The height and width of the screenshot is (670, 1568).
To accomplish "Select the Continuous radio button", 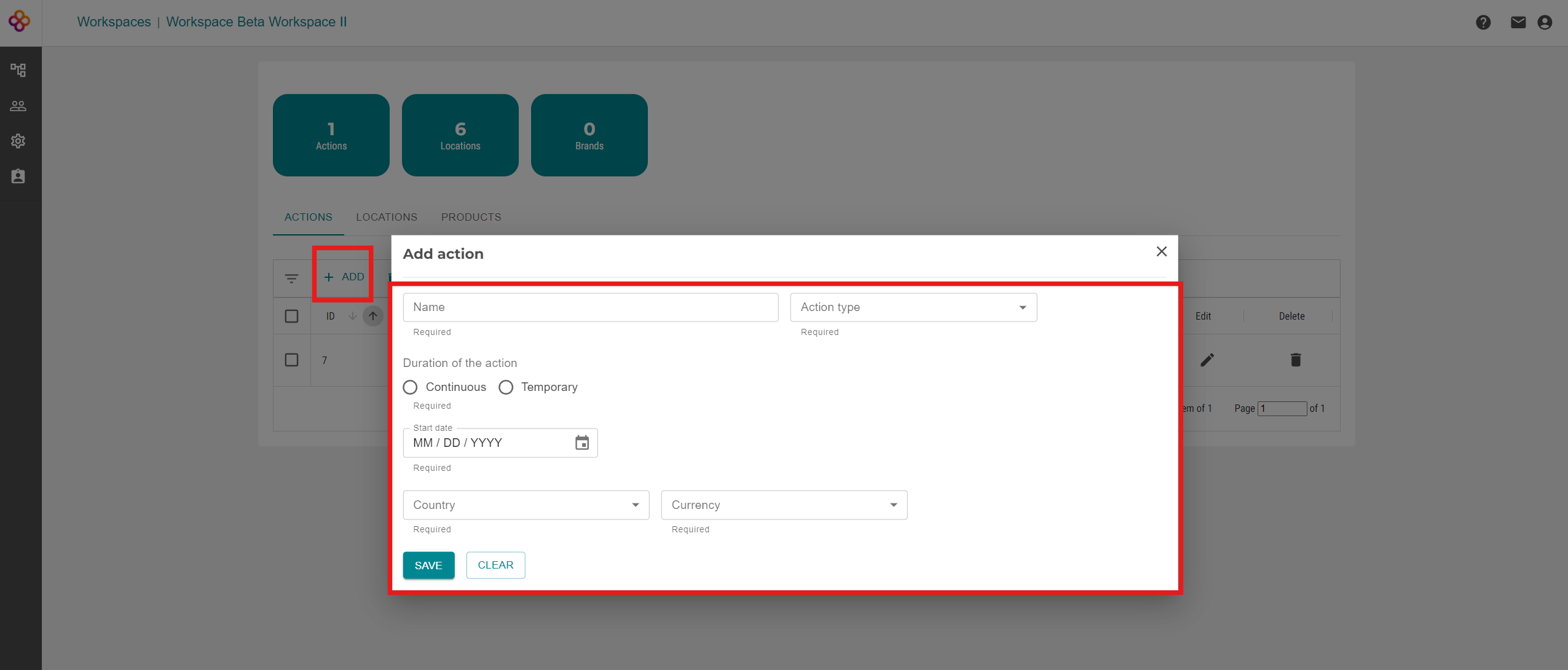I will (410, 387).
